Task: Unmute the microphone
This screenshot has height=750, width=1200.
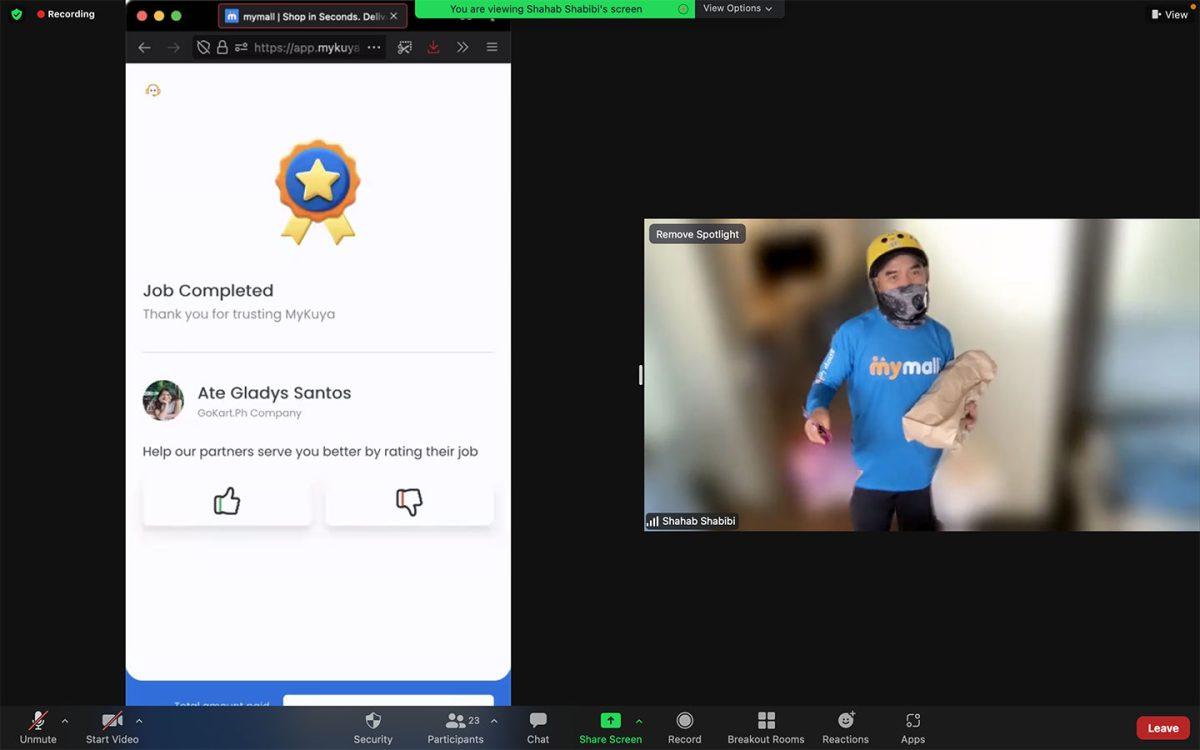Action: (38, 721)
